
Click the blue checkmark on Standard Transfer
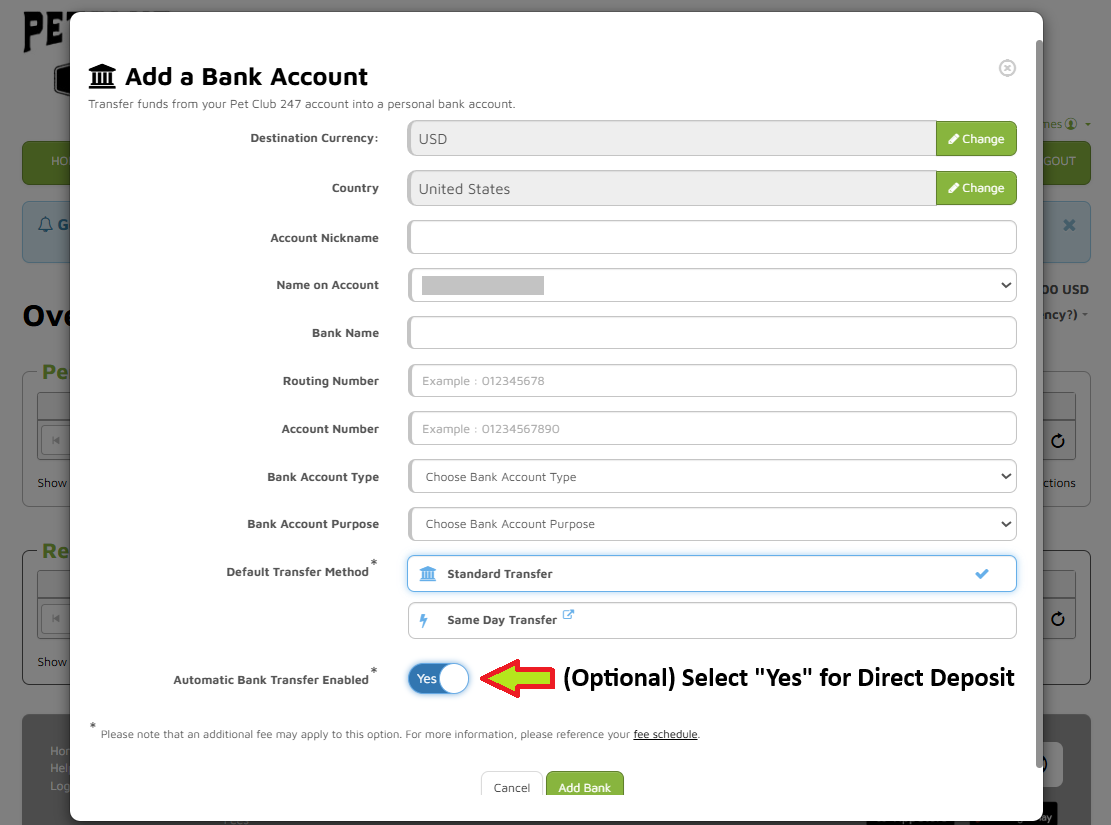(982, 574)
